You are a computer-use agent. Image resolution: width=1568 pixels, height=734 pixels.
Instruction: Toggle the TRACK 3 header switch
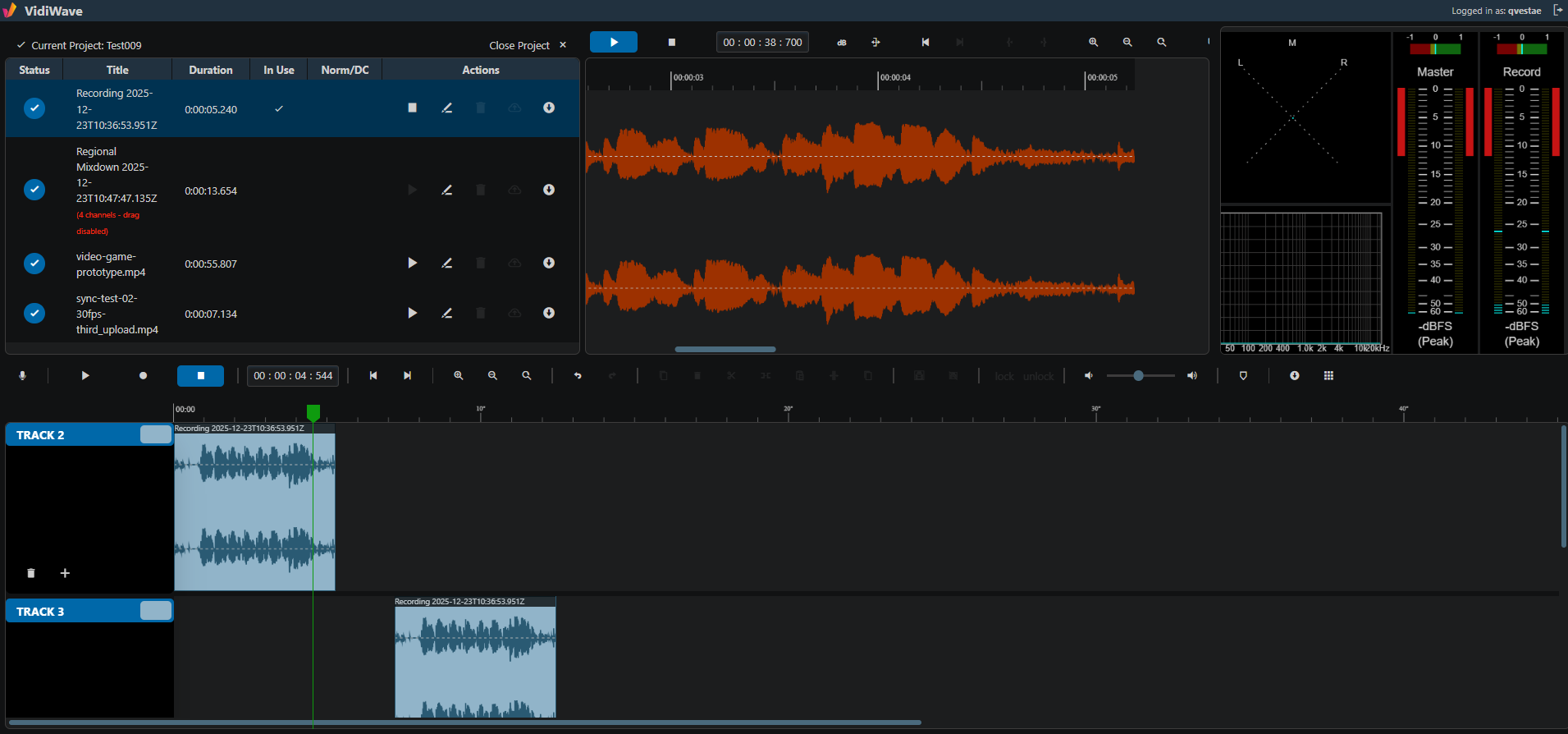(x=155, y=610)
